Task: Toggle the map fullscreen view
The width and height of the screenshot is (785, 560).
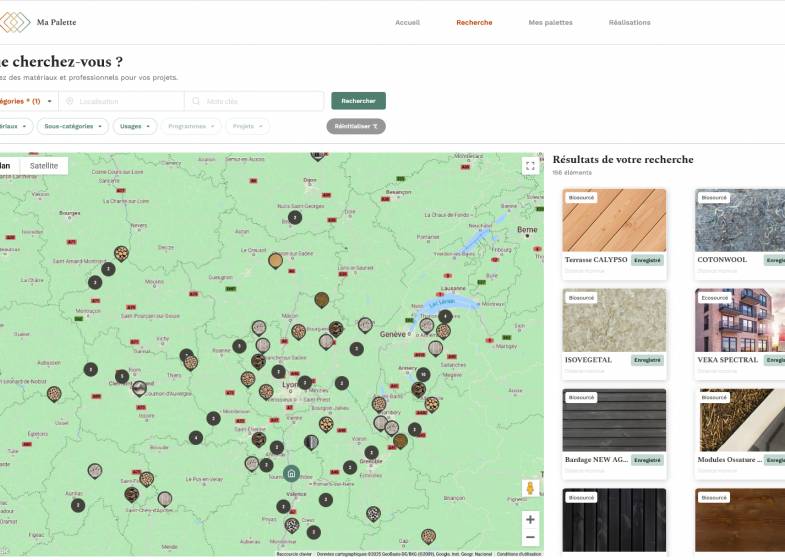Action: coord(530,166)
